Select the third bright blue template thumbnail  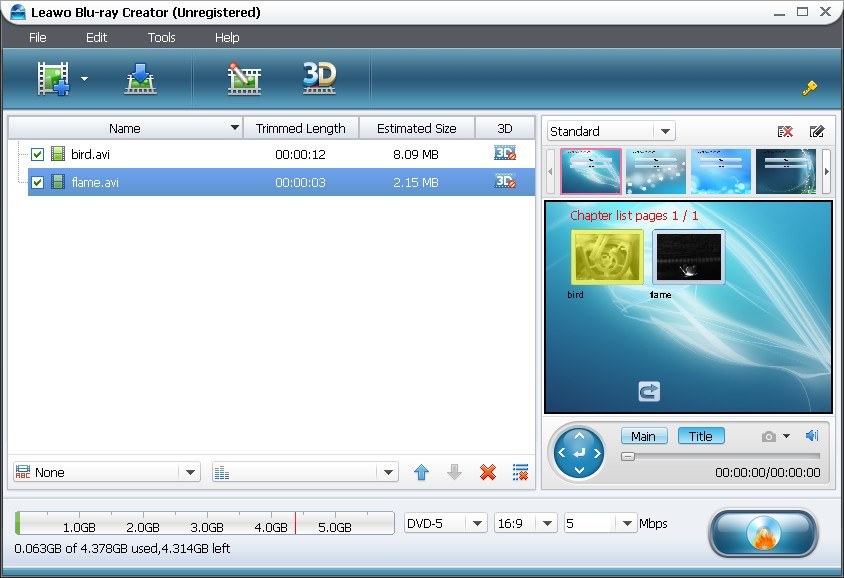721,171
